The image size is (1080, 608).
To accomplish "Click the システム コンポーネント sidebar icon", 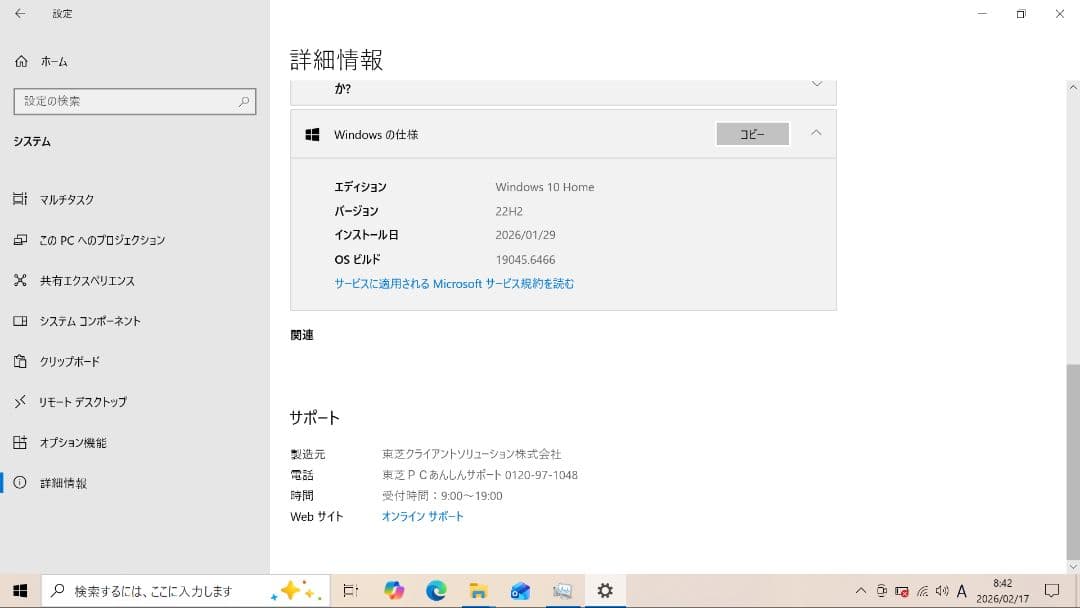I will pyautogui.click(x=20, y=321).
